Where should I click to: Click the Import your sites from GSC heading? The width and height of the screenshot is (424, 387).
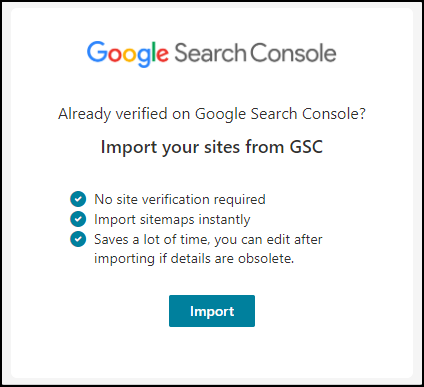coord(212,147)
